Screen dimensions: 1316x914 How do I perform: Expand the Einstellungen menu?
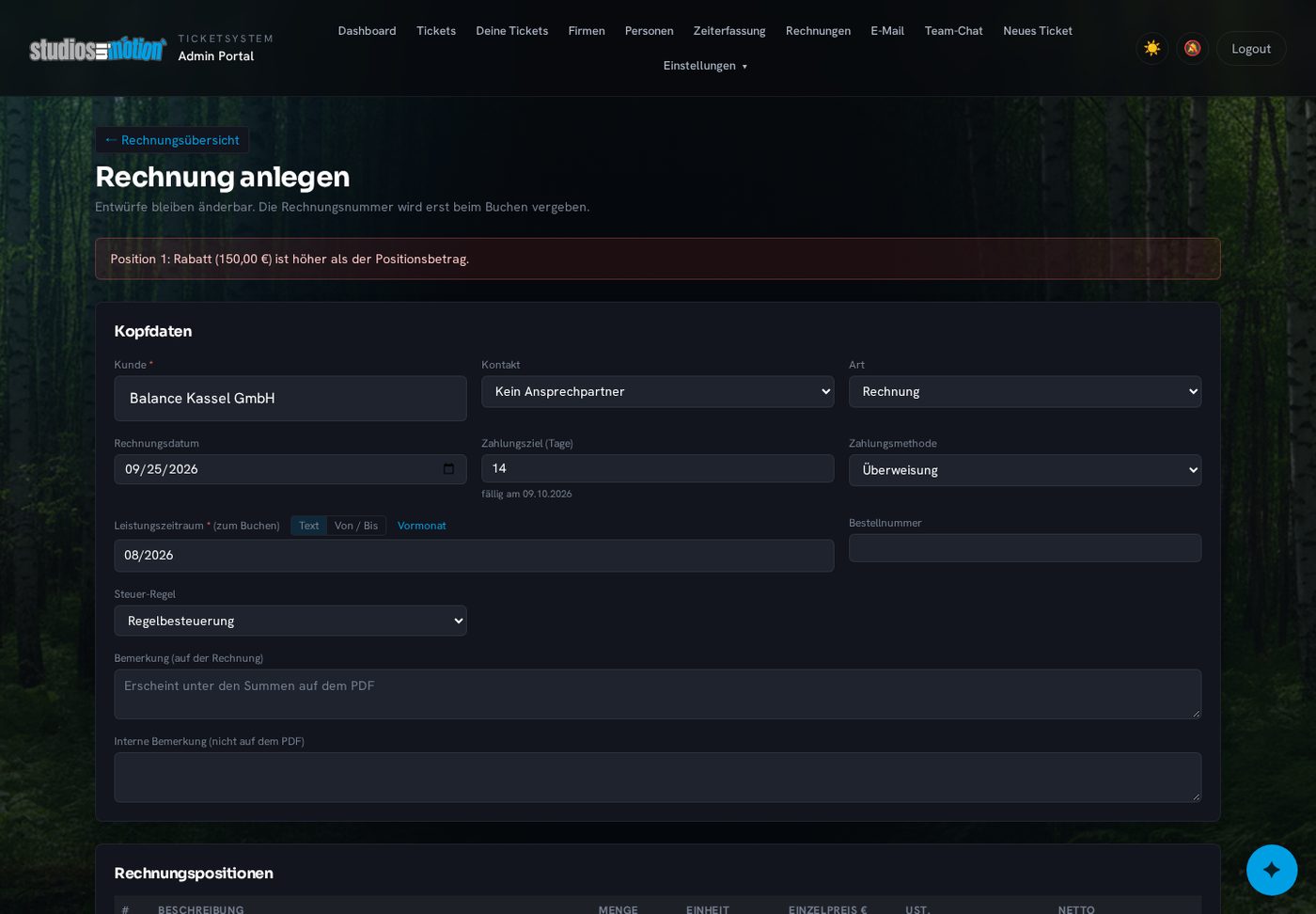click(705, 66)
